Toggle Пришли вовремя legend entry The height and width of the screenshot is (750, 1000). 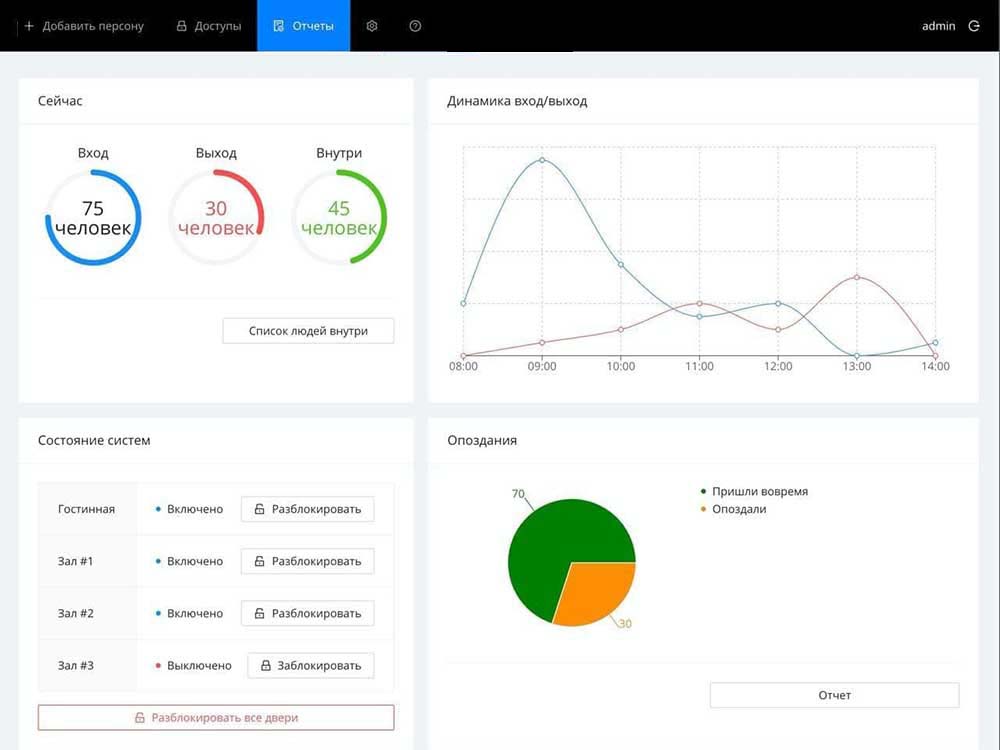tap(754, 492)
